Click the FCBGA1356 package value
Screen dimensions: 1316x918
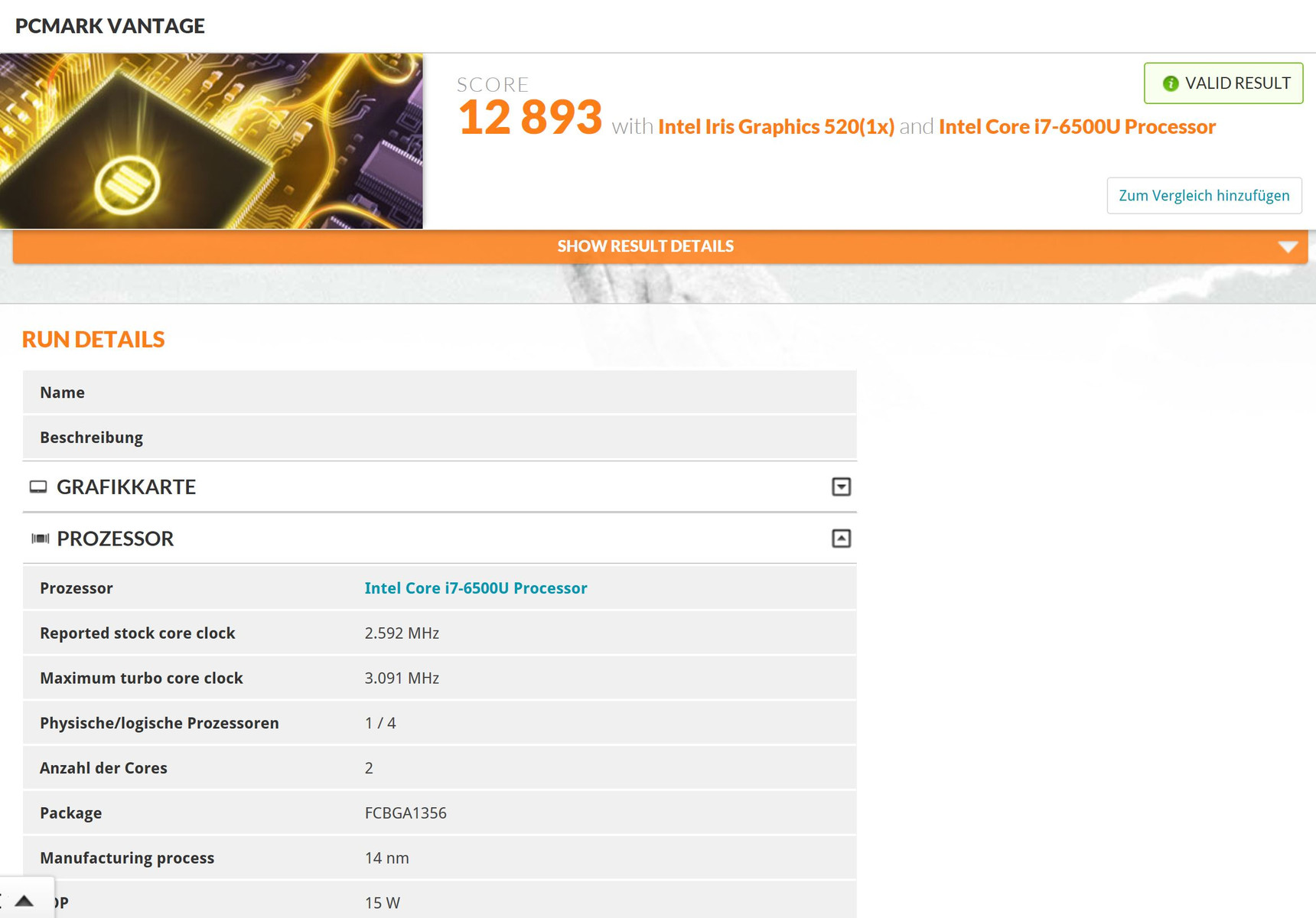[x=406, y=813]
